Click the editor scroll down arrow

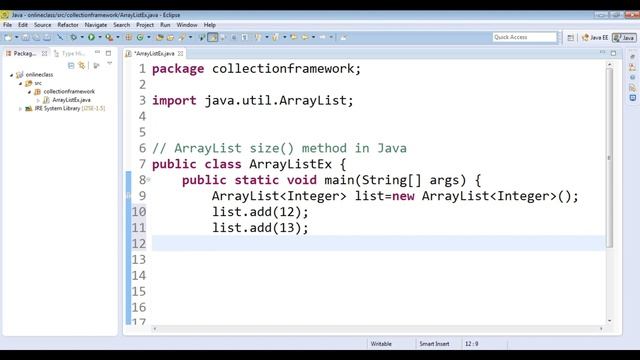[609, 321]
